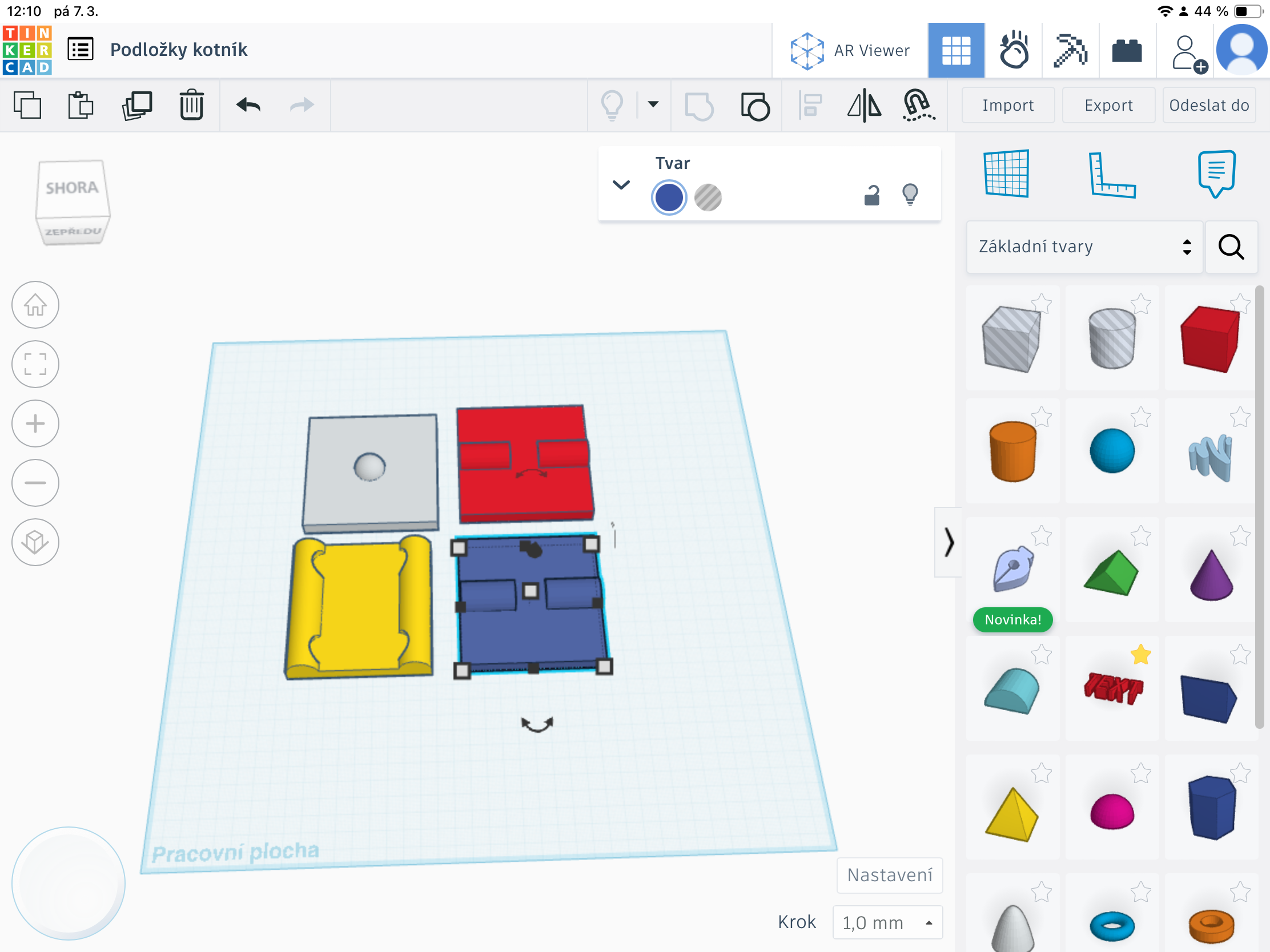This screenshot has height=952, width=1270.
Task: Click the home view button
Action: (x=35, y=305)
